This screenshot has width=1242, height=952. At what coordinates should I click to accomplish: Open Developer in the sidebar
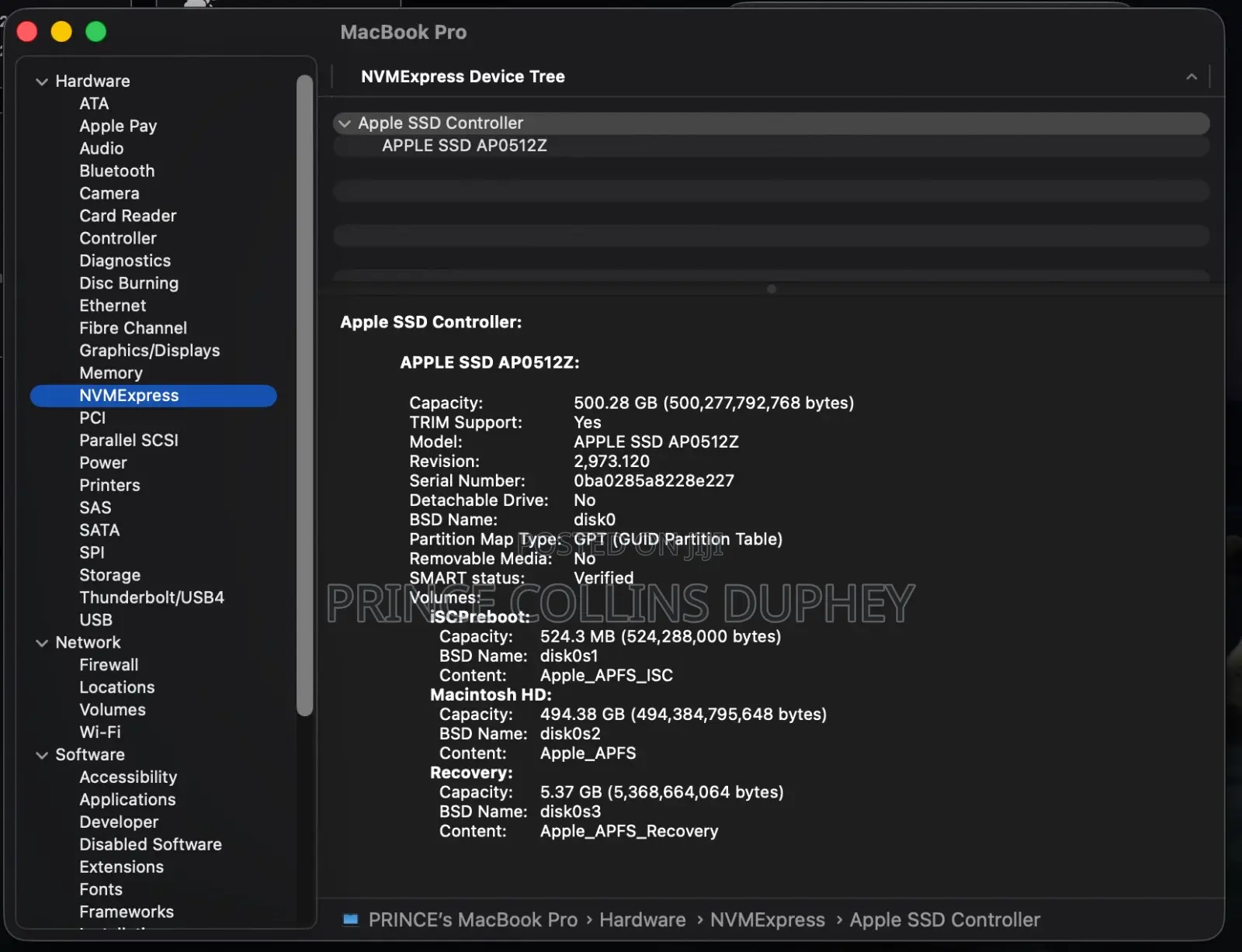click(x=119, y=823)
